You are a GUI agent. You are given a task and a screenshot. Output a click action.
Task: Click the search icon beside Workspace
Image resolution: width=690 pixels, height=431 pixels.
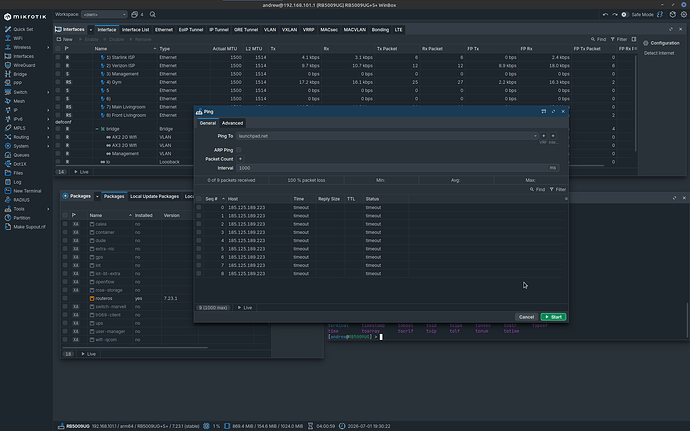153,15
